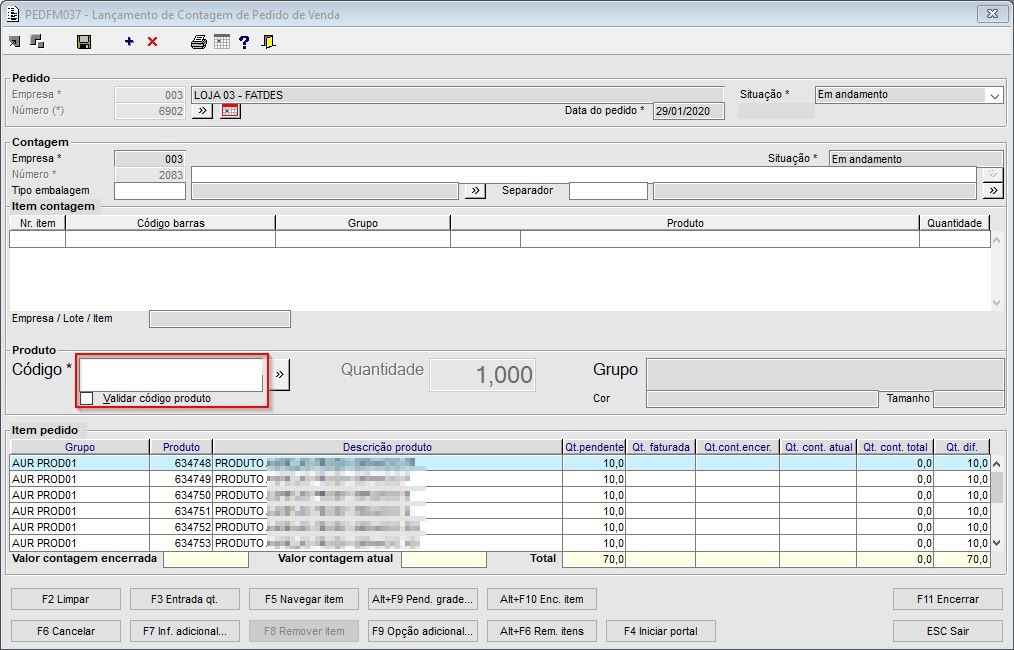Click F7 Inf. adicional button
1014x650 pixels.
(184, 631)
